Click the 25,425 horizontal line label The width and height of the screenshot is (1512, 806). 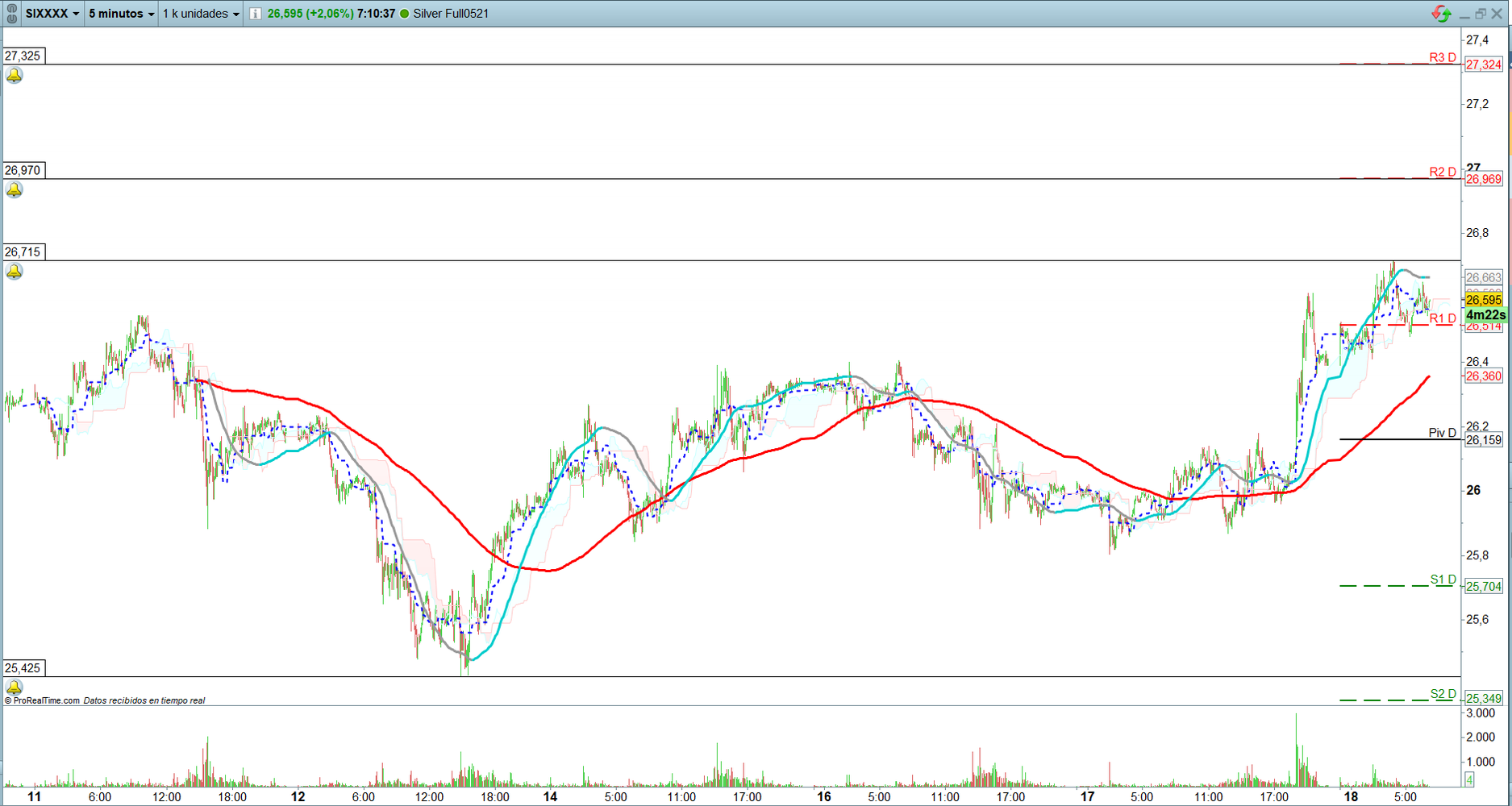23,667
